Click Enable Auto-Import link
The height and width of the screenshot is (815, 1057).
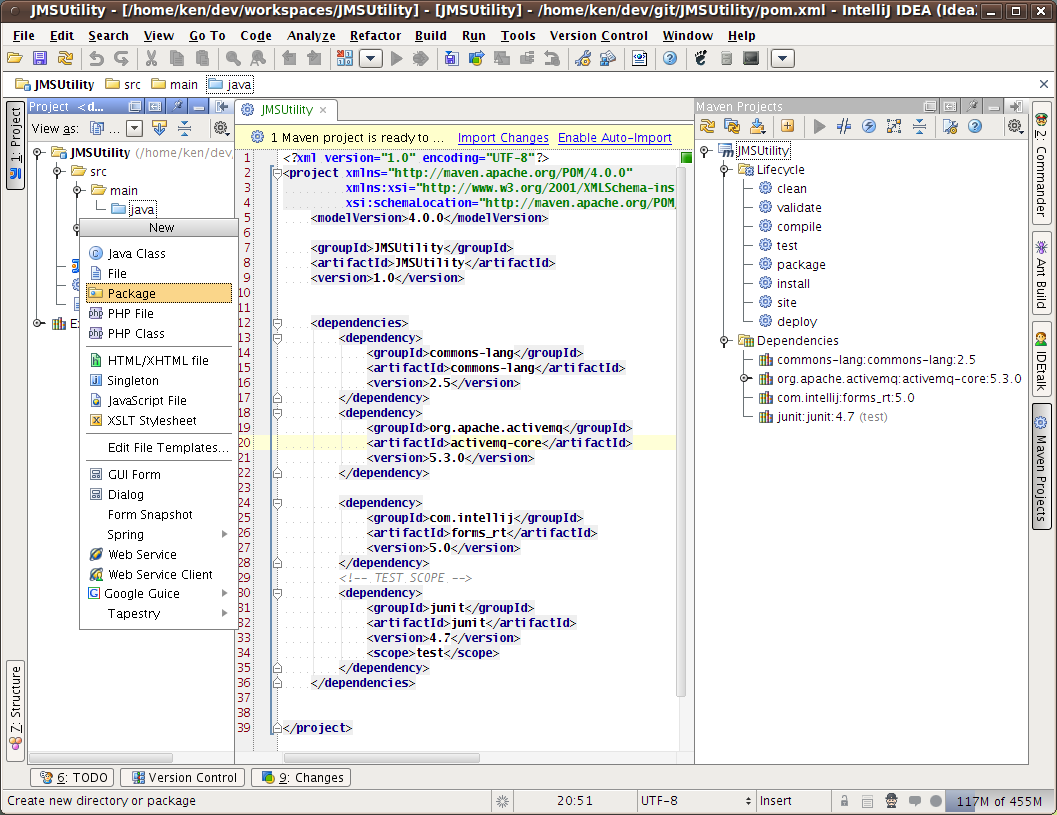point(615,138)
